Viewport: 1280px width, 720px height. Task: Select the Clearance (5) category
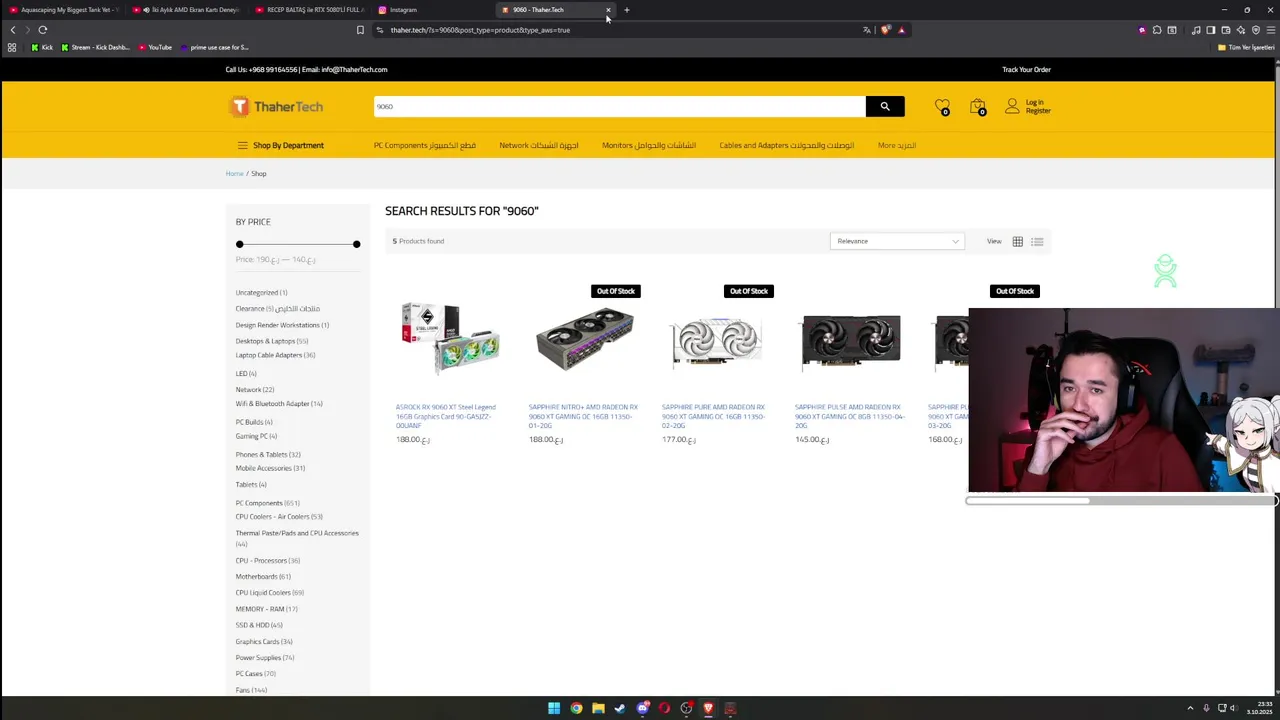[278, 308]
